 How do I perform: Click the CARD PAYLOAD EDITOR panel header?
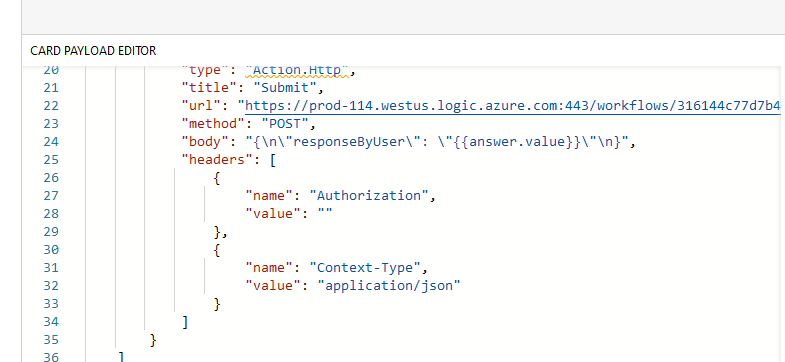[93, 51]
